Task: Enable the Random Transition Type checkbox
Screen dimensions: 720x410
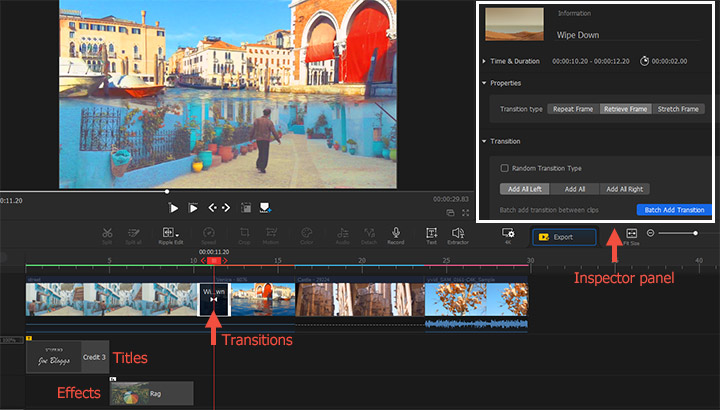Action: (x=505, y=168)
